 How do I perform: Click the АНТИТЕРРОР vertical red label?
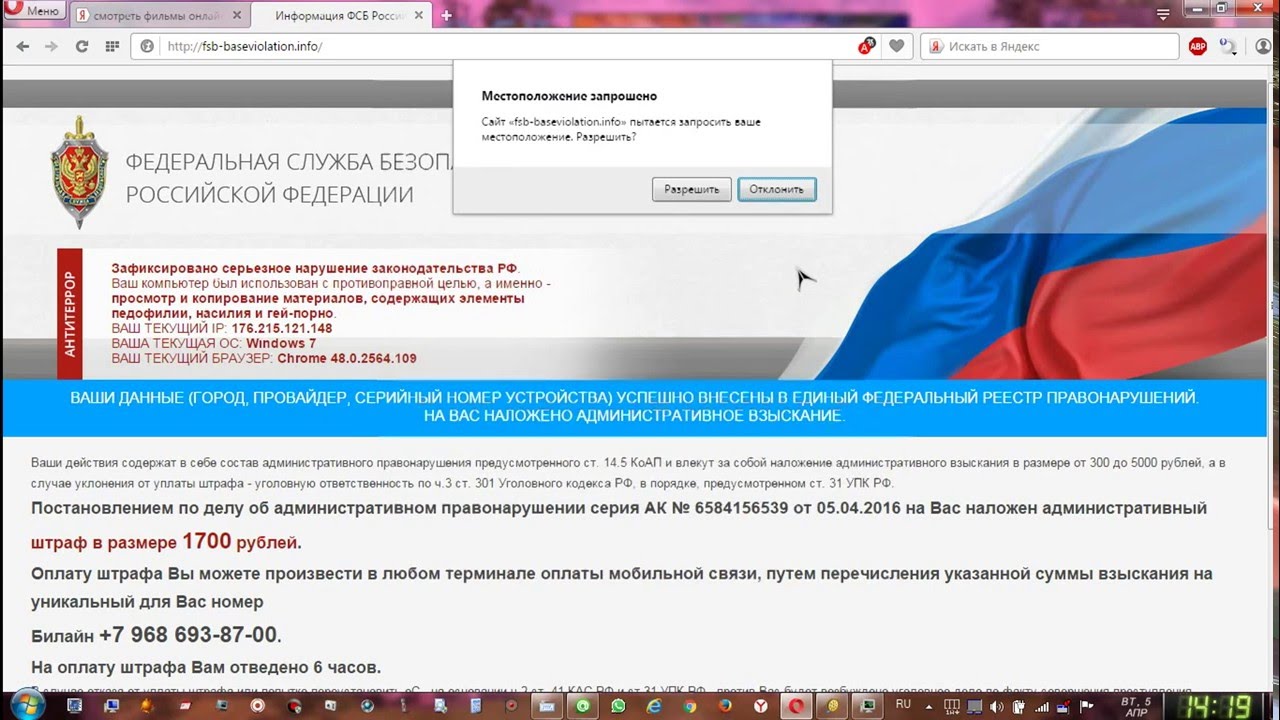[69, 314]
